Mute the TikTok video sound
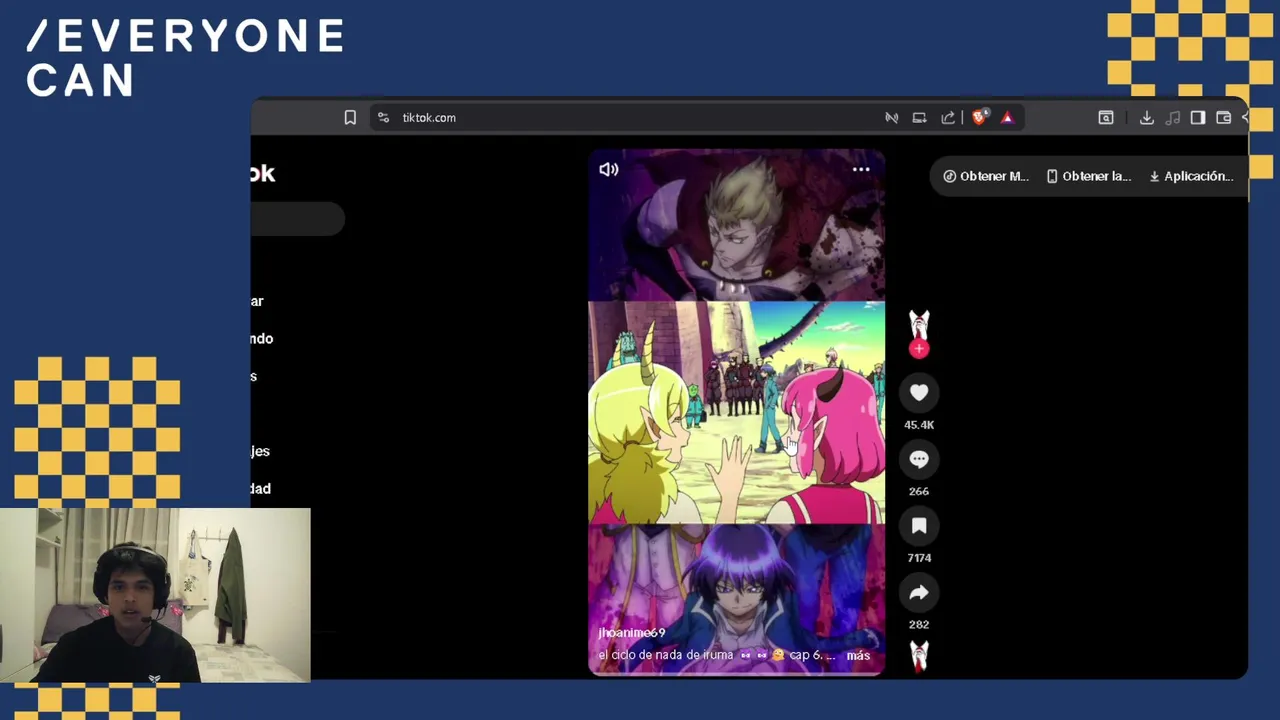 (608, 170)
